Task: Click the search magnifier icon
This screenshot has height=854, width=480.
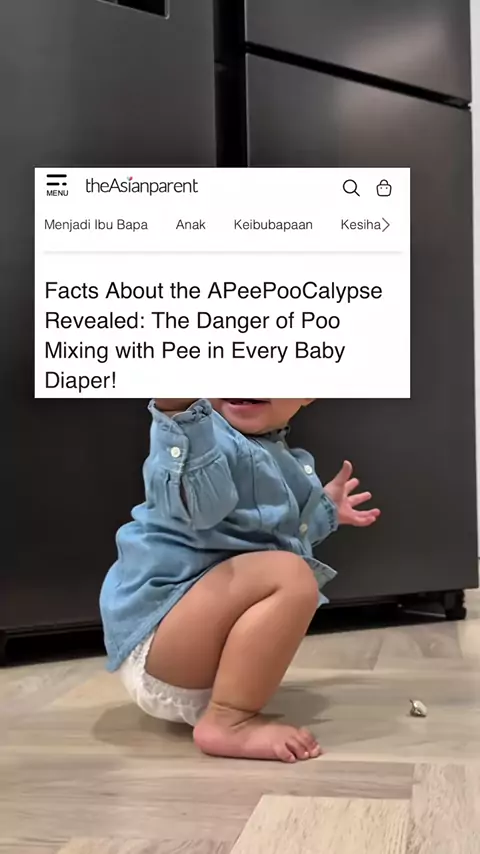Action: click(351, 188)
